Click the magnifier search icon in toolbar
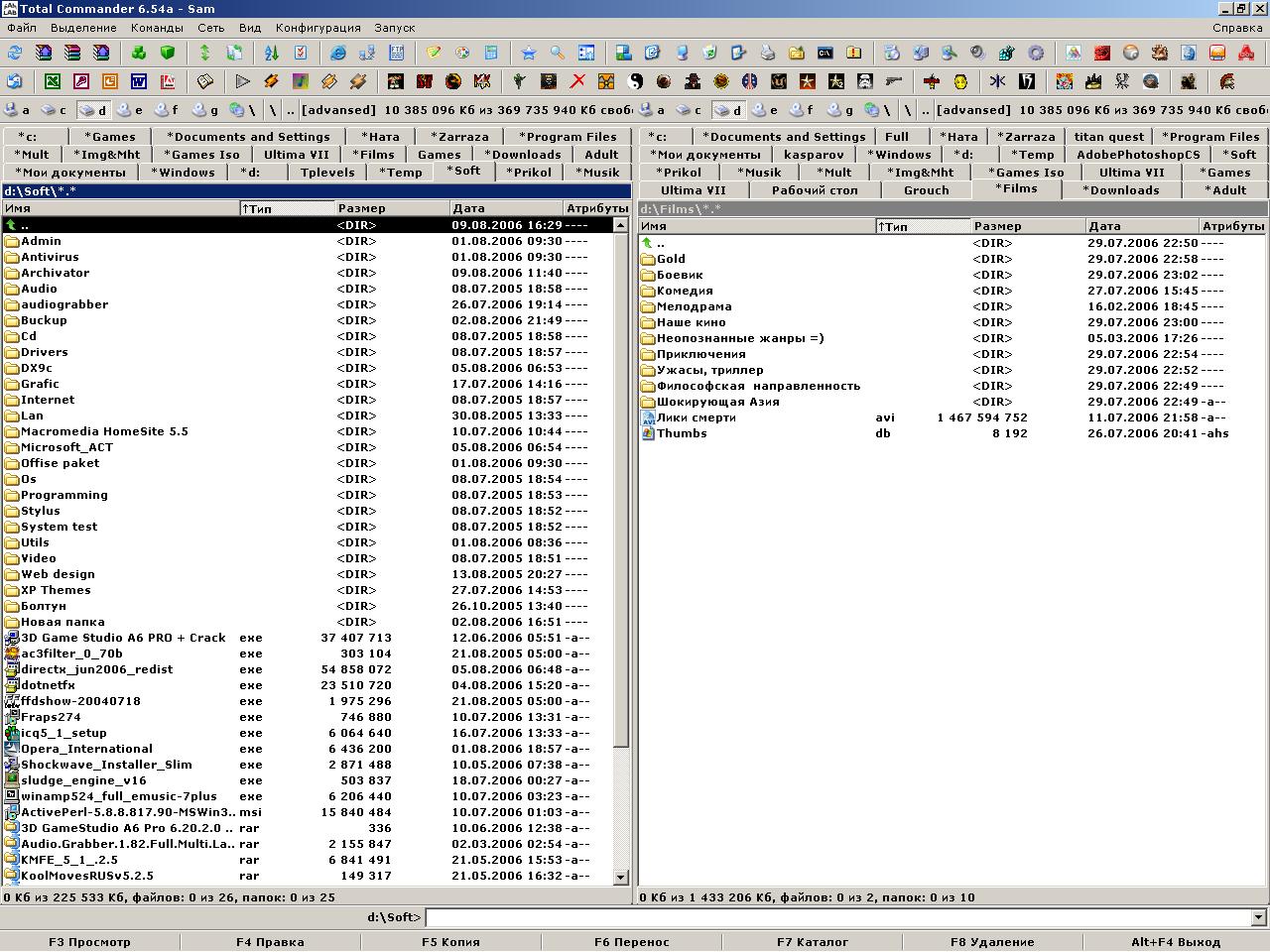Viewport: 1270px width, 952px height. point(558,53)
